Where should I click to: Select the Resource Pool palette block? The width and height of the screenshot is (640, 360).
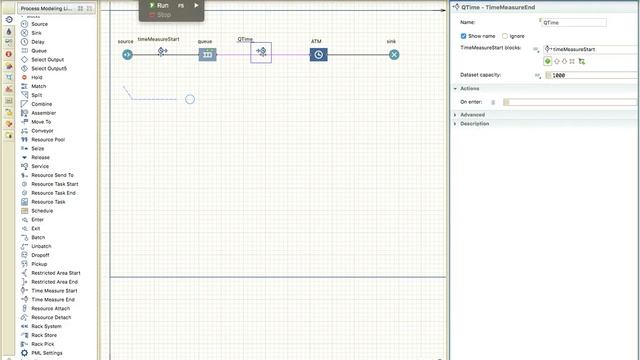click(43, 140)
